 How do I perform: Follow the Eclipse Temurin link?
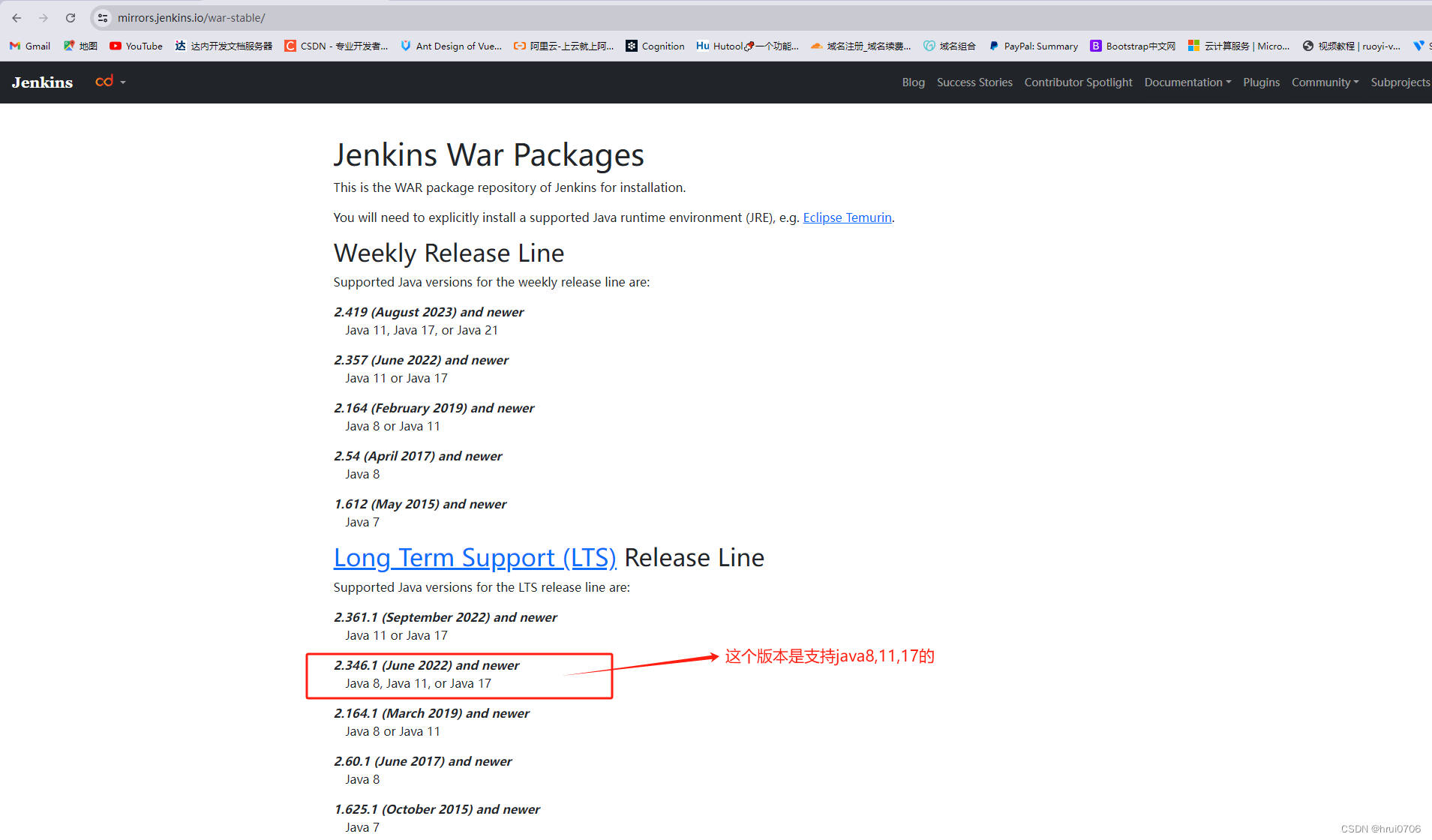846,217
